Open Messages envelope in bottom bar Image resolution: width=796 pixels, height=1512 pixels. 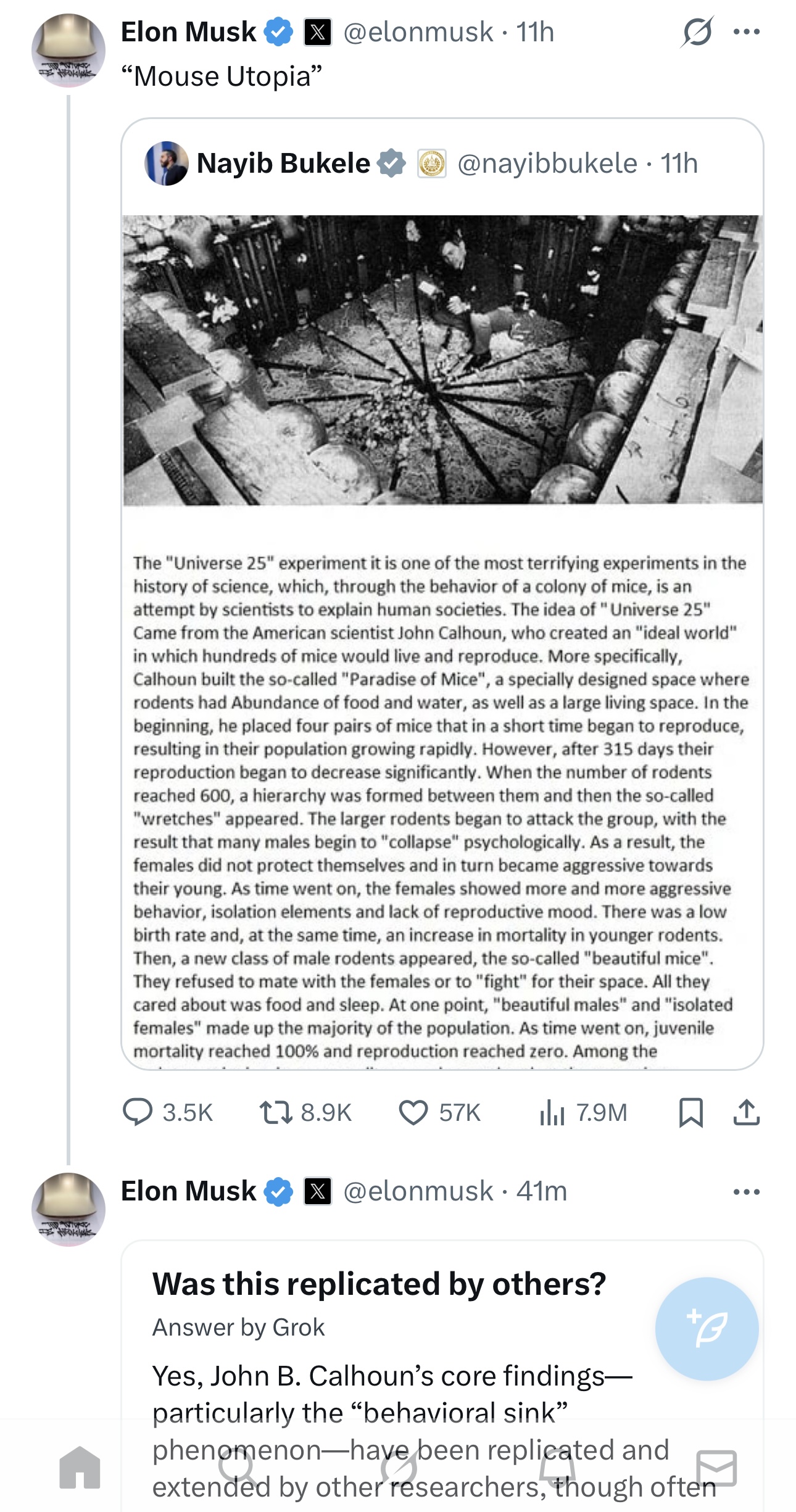click(716, 1467)
